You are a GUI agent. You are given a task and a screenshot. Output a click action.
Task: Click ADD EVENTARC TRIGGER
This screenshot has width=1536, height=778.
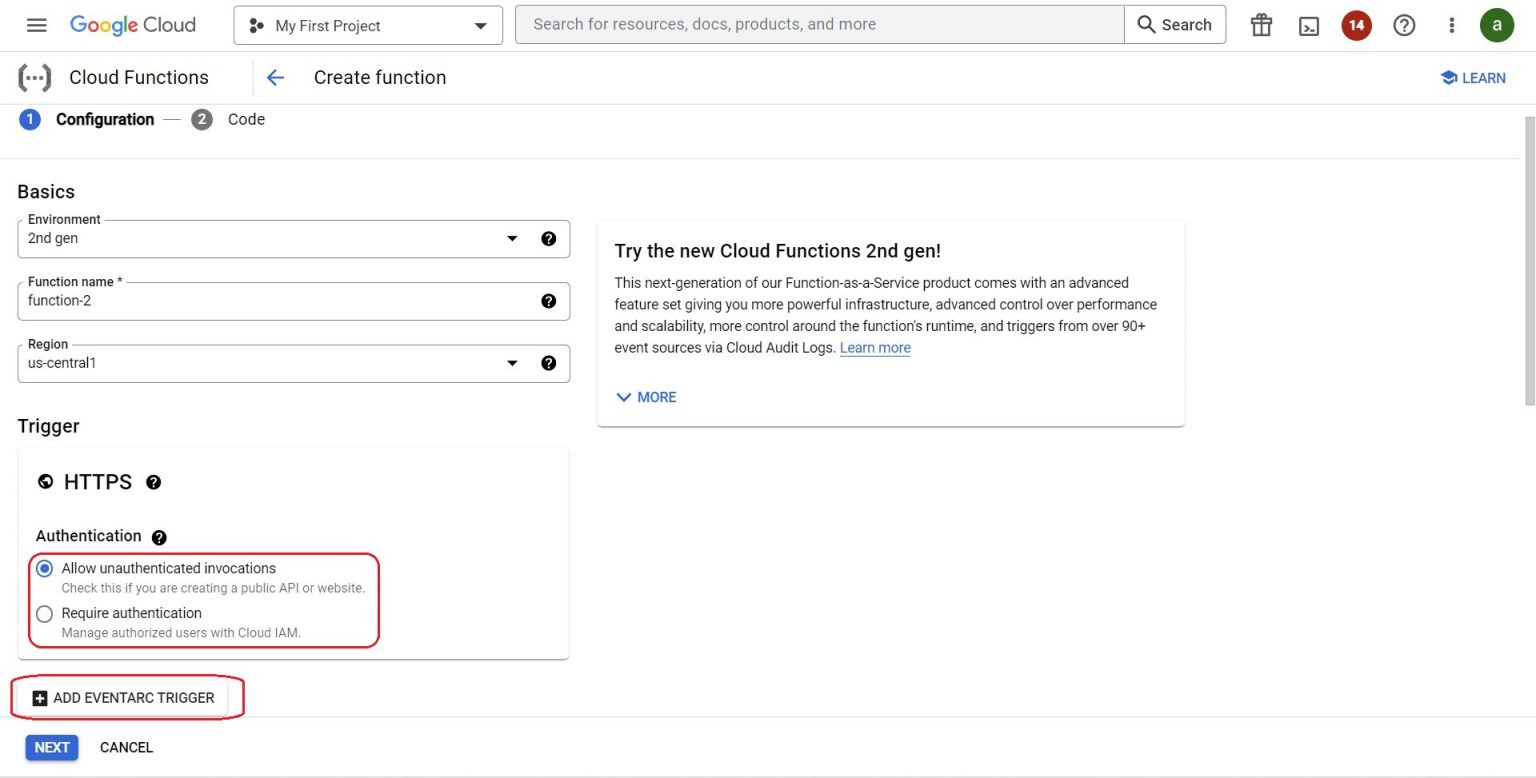[127, 697]
